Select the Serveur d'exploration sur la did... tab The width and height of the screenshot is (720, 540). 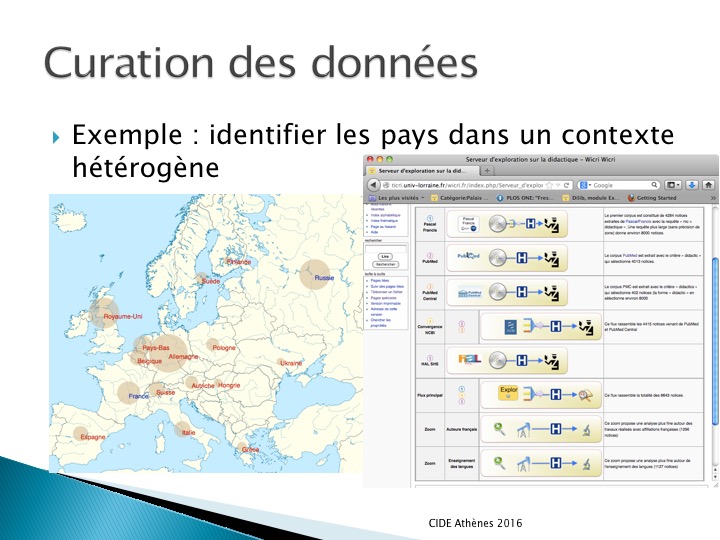coord(422,171)
